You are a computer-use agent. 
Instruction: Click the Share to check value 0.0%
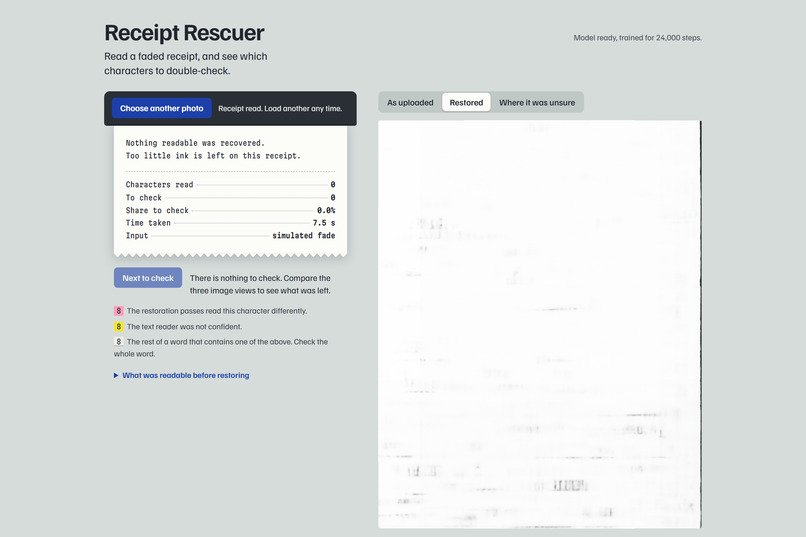tap(326, 210)
